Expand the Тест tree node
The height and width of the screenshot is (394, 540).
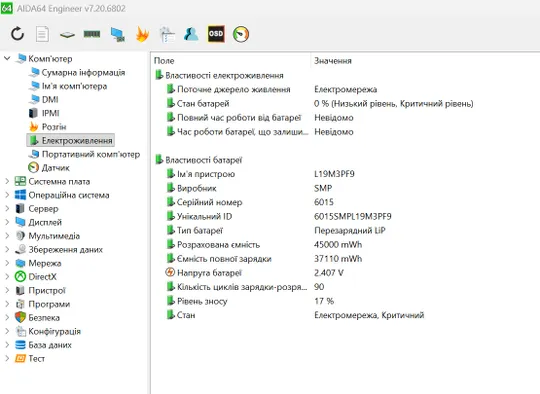pos(7,358)
